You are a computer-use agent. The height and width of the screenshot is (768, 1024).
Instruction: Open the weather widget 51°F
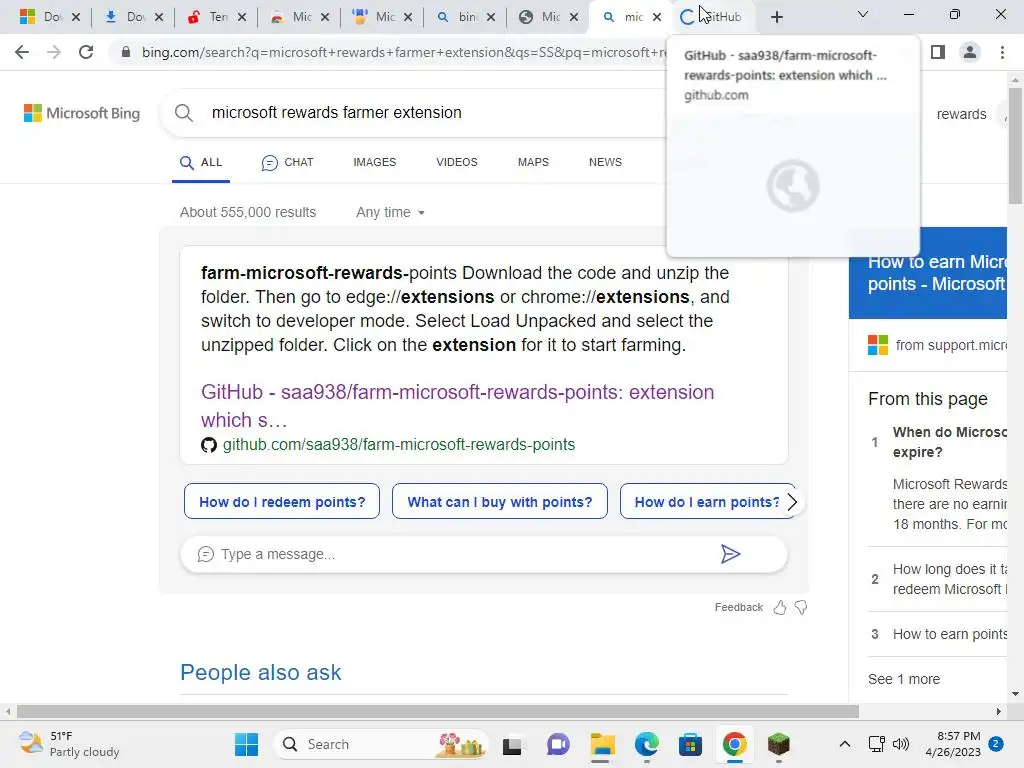[x=69, y=744]
